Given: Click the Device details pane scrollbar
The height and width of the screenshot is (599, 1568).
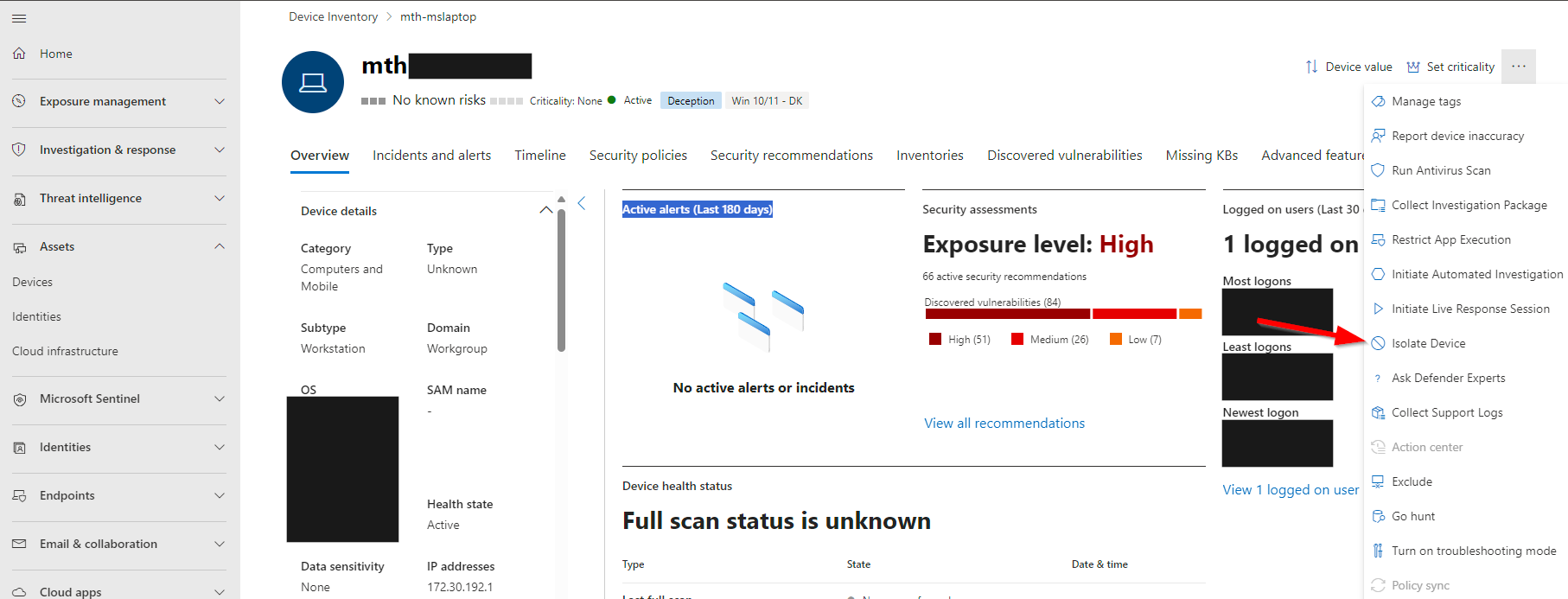Looking at the screenshot, I should pyautogui.click(x=561, y=281).
